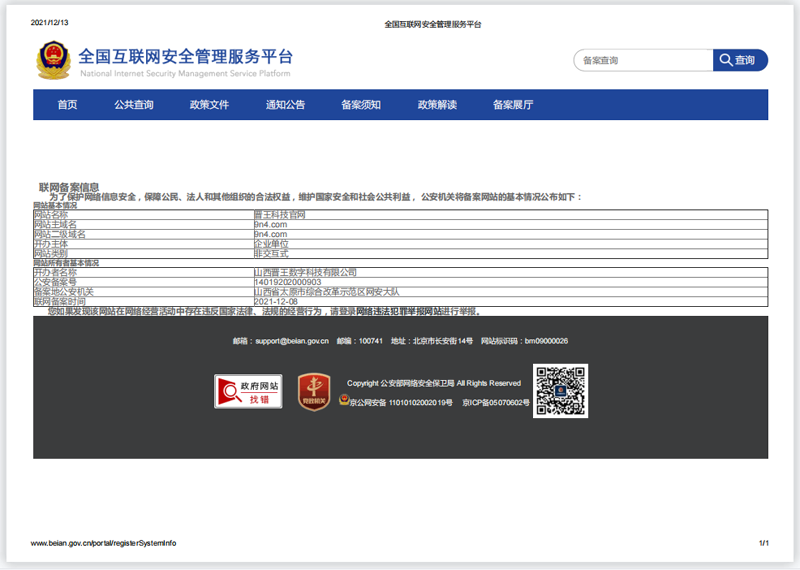The height and width of the screenshot is (570, 800).
Task: Select the 9n4.com main domain value
Action: pyautogui.click(x=270, y=225)
